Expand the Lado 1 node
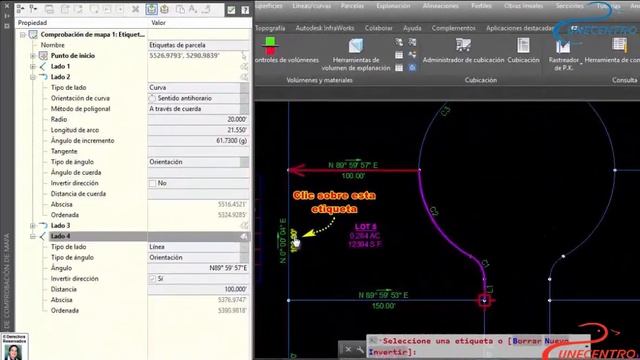The height and width of the screenshot is (360, 640). pos(33,66)
